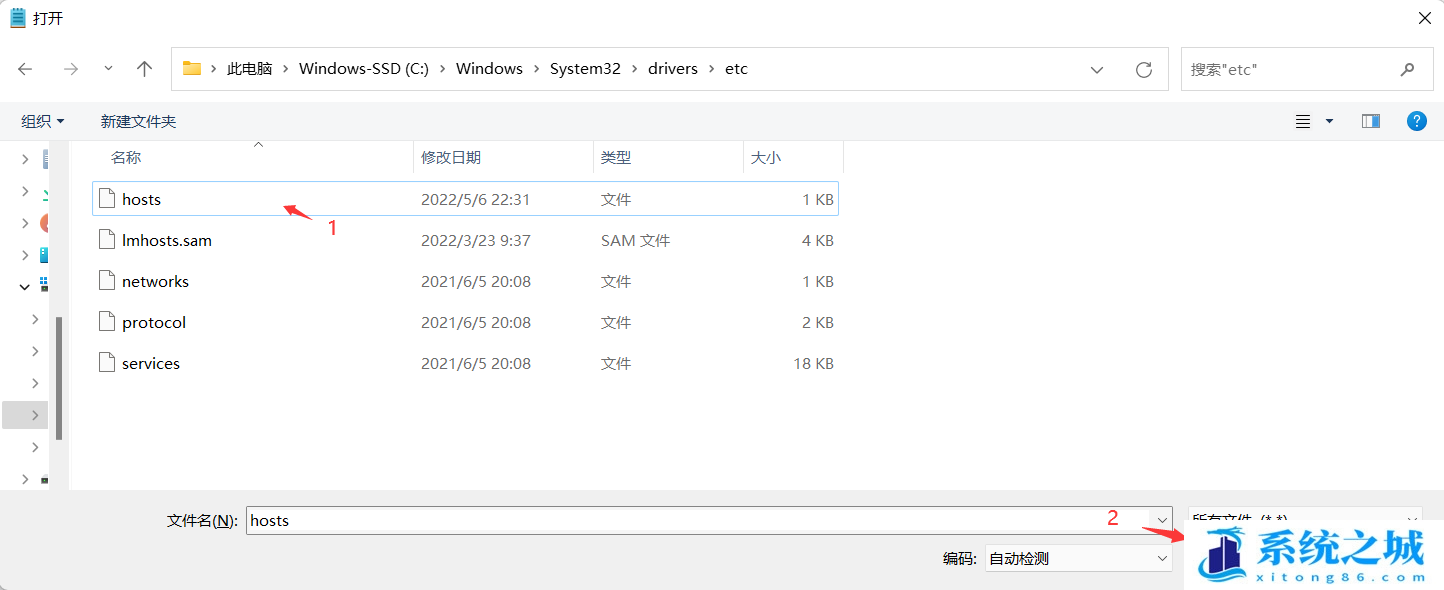This screenshot has width=1444, height=590.
Task: Jump to 此电脑 in the address bar
Action: pyautogui.click(x=249, y=69)
